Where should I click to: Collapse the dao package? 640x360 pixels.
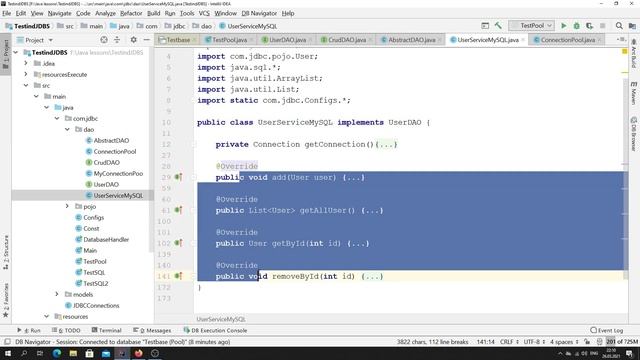point(67,129)
